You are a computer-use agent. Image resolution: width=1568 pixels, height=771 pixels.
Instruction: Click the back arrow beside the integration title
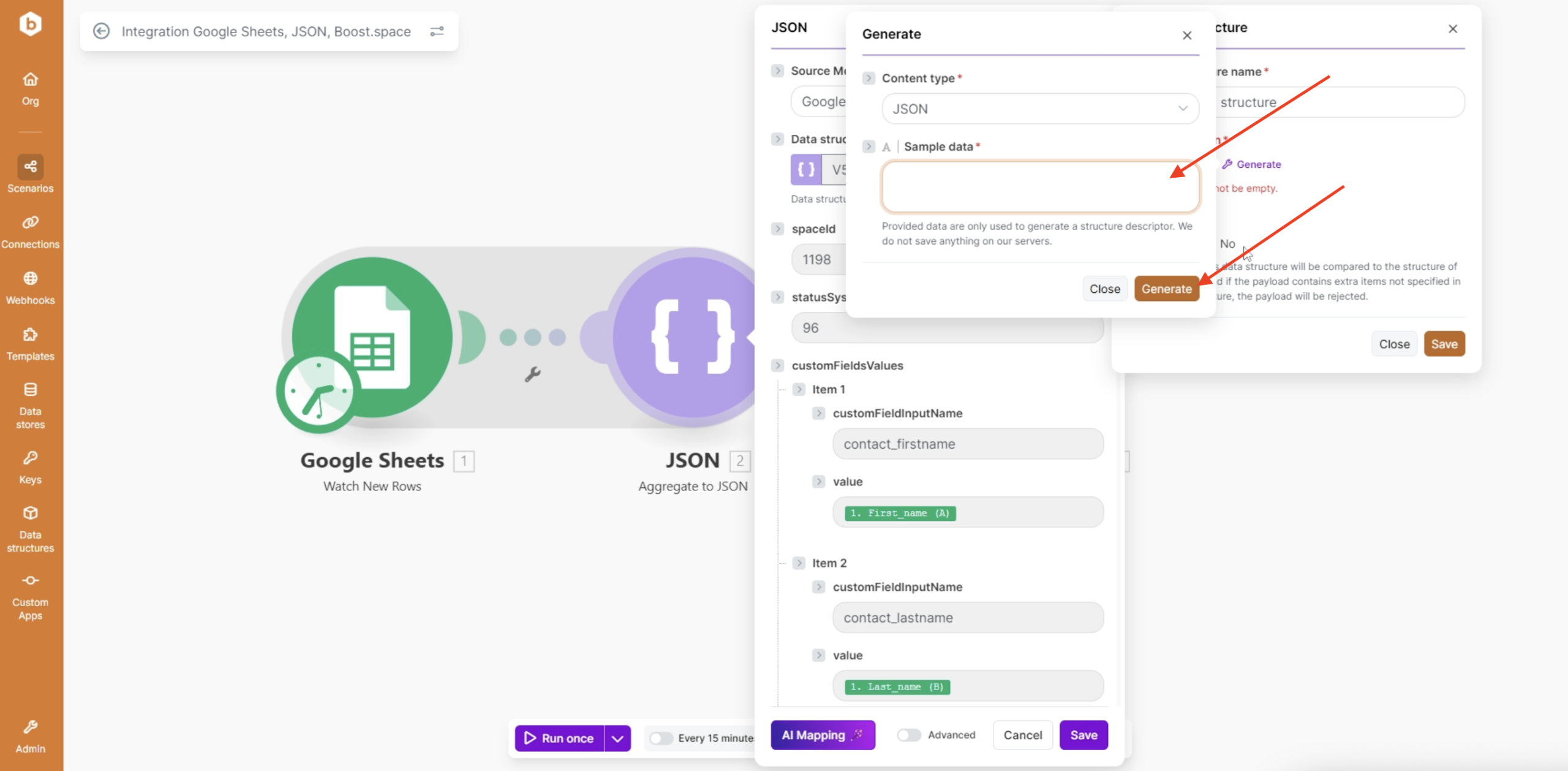coord(101,31)
